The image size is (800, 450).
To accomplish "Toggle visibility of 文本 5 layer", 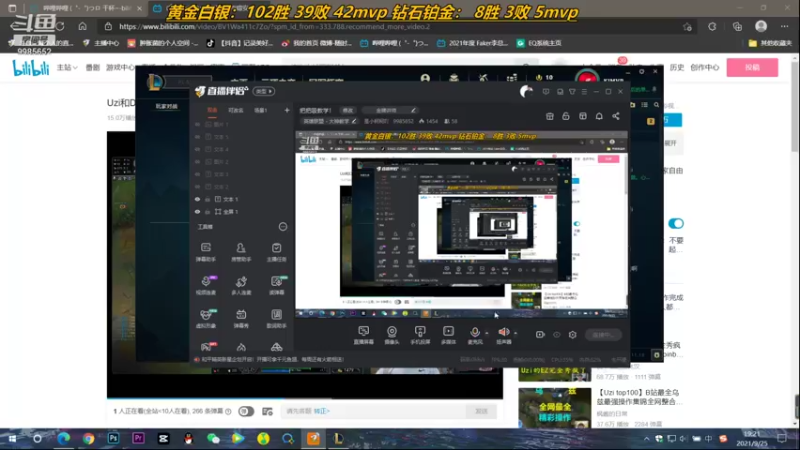I will (197, 137).
